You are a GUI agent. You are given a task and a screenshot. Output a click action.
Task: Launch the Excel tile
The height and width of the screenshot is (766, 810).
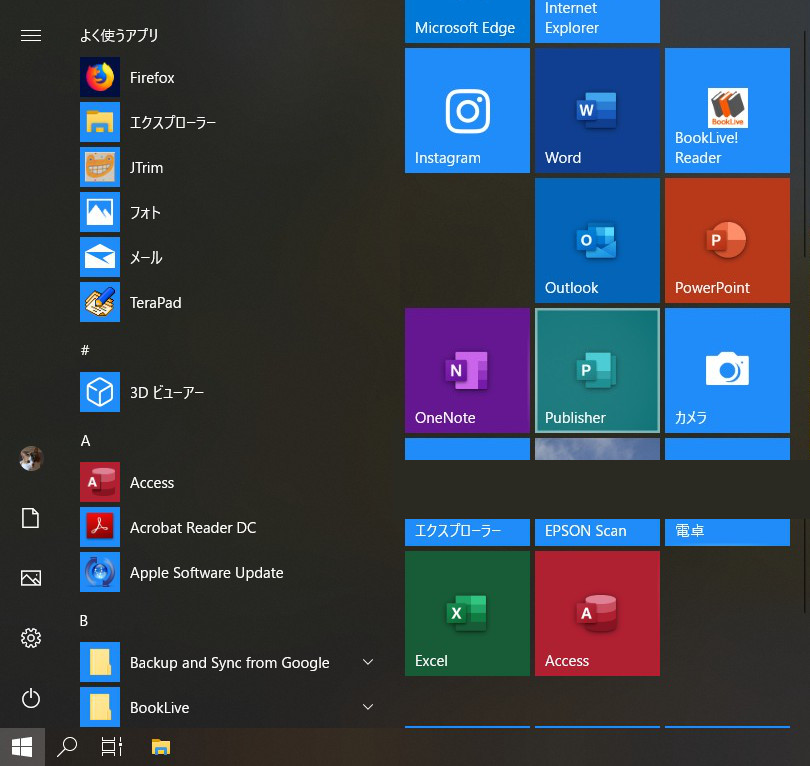pos(467,613)
